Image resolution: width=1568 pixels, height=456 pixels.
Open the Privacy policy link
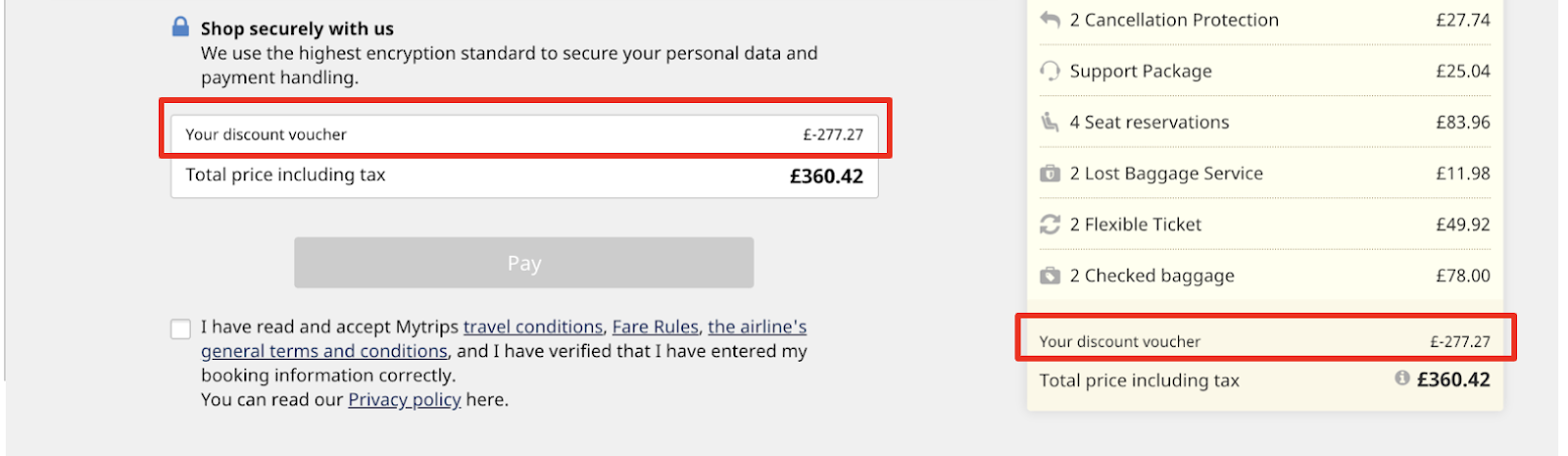pyautogui.click(x=404, y=399)
